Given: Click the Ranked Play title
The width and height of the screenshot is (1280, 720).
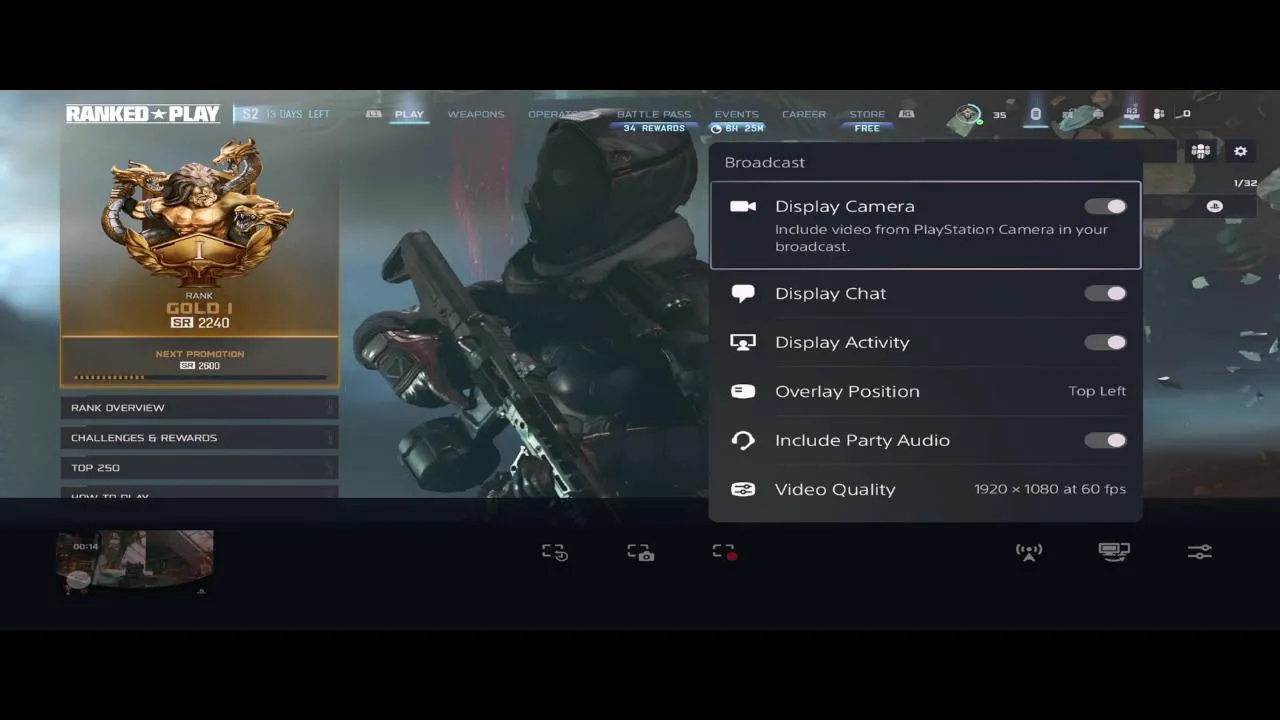Looking at the screenshot, I should click(143, 114).
